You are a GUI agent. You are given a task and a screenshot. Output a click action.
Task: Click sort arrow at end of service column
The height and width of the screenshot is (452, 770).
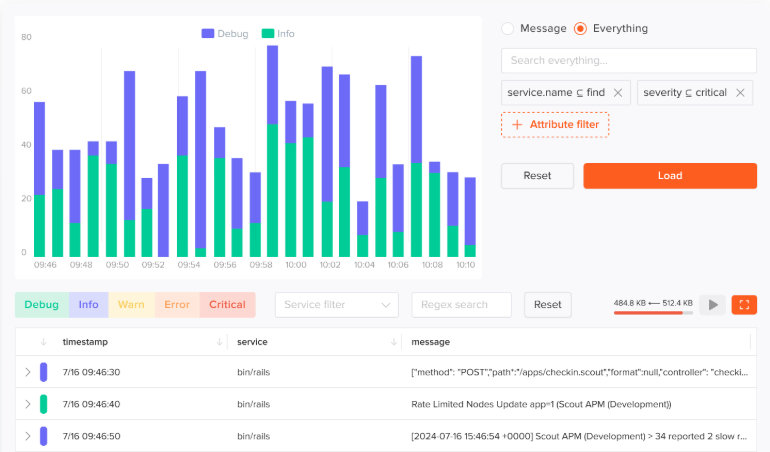click(x=393, y=342)
